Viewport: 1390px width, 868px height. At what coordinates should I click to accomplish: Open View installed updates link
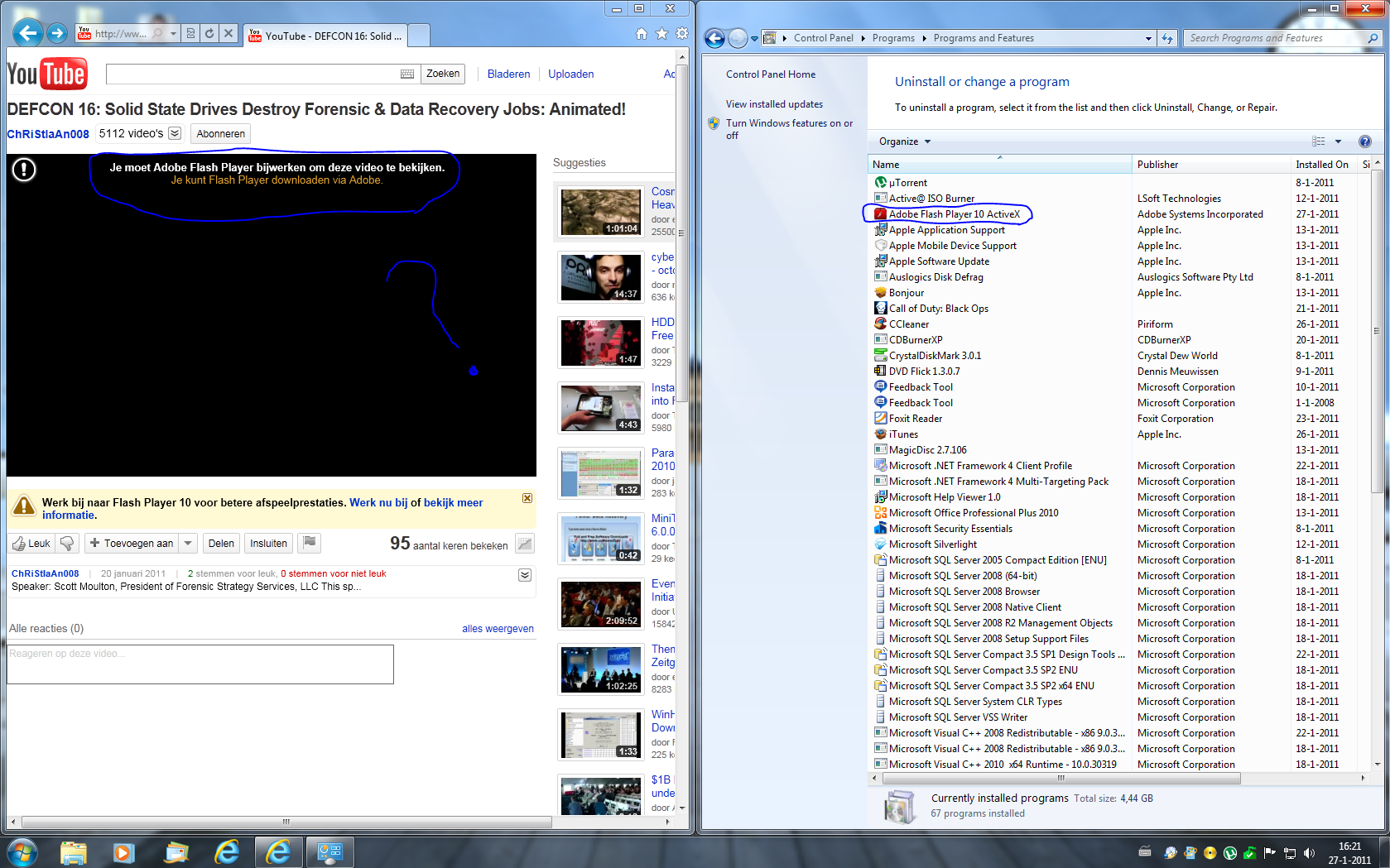coord(774,104)
